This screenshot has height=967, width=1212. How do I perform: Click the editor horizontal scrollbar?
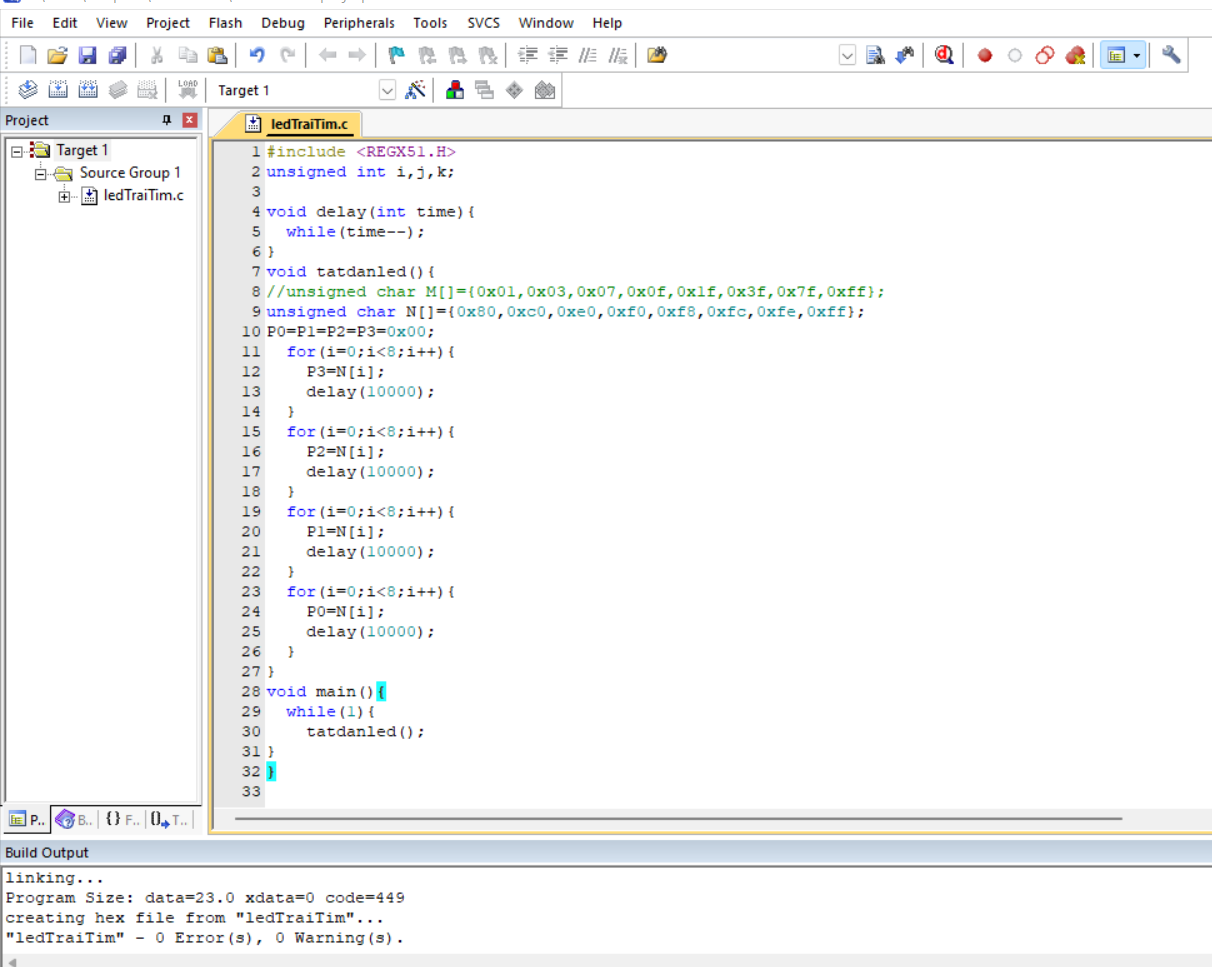pos(678,819)
